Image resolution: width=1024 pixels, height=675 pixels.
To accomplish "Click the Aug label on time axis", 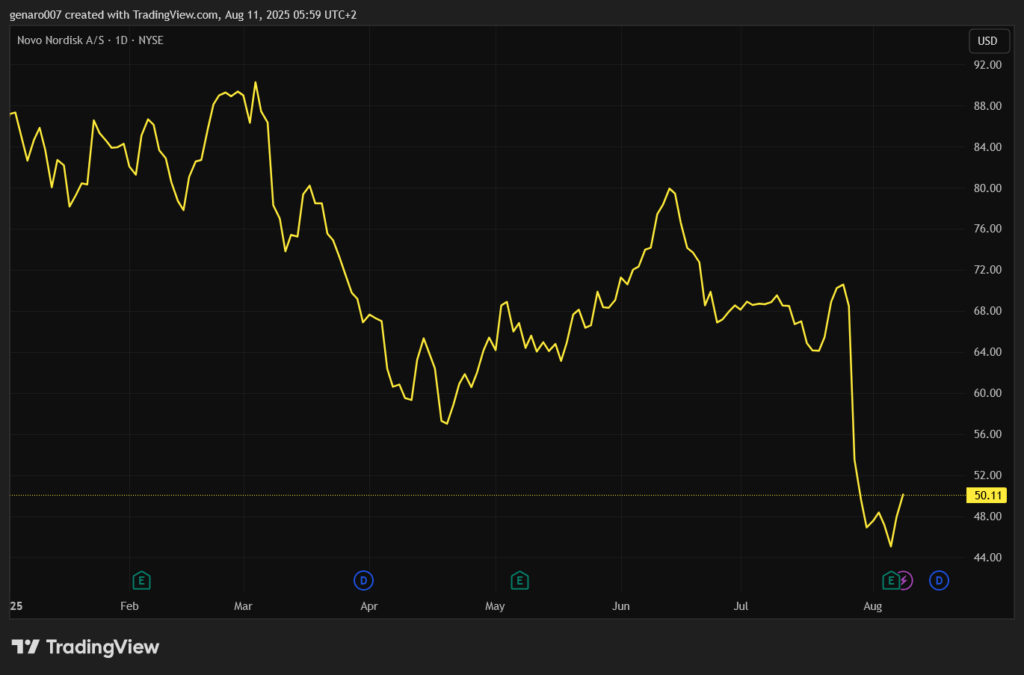I will [872, 606].
